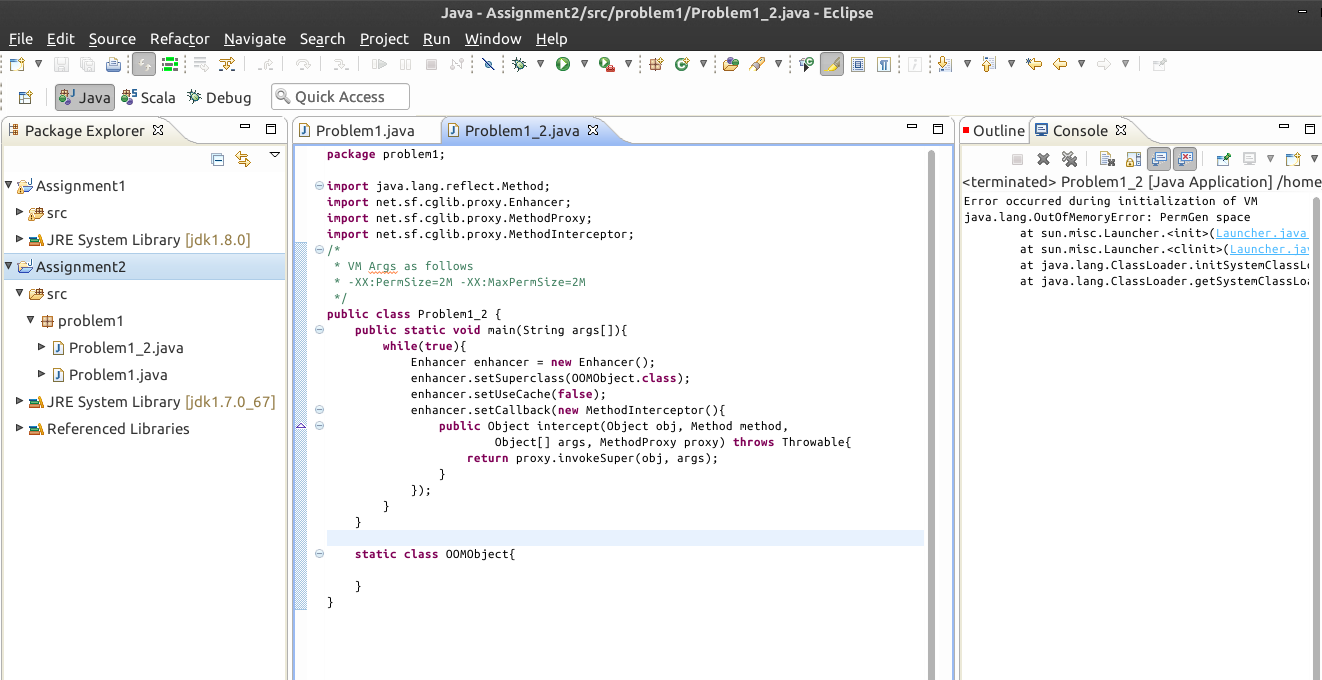Viewport: 1322px width, 680px height.
Task: Toggle the pressed toolbar button beside Print
Action: click(144, 64)
